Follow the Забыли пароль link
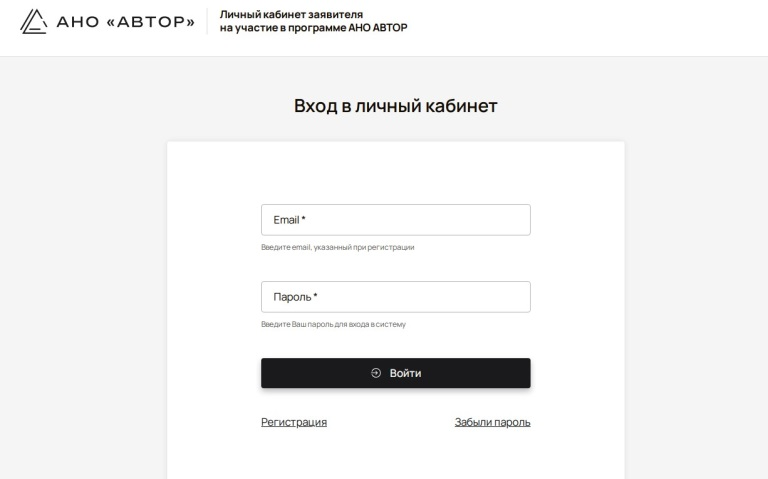Viewport: 768px width, 479px height. pyautogui.click(x=492, y=422)
